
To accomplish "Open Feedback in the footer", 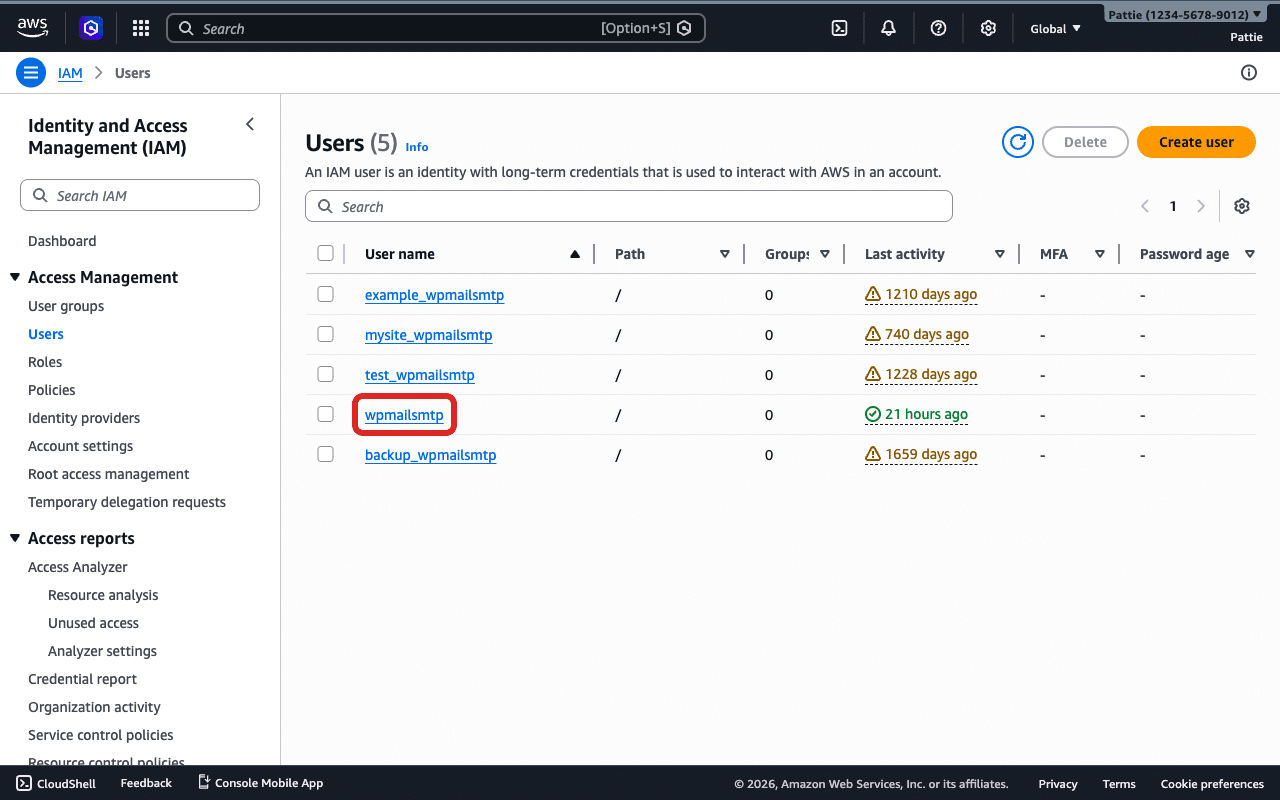I will (x=146, y=783).
